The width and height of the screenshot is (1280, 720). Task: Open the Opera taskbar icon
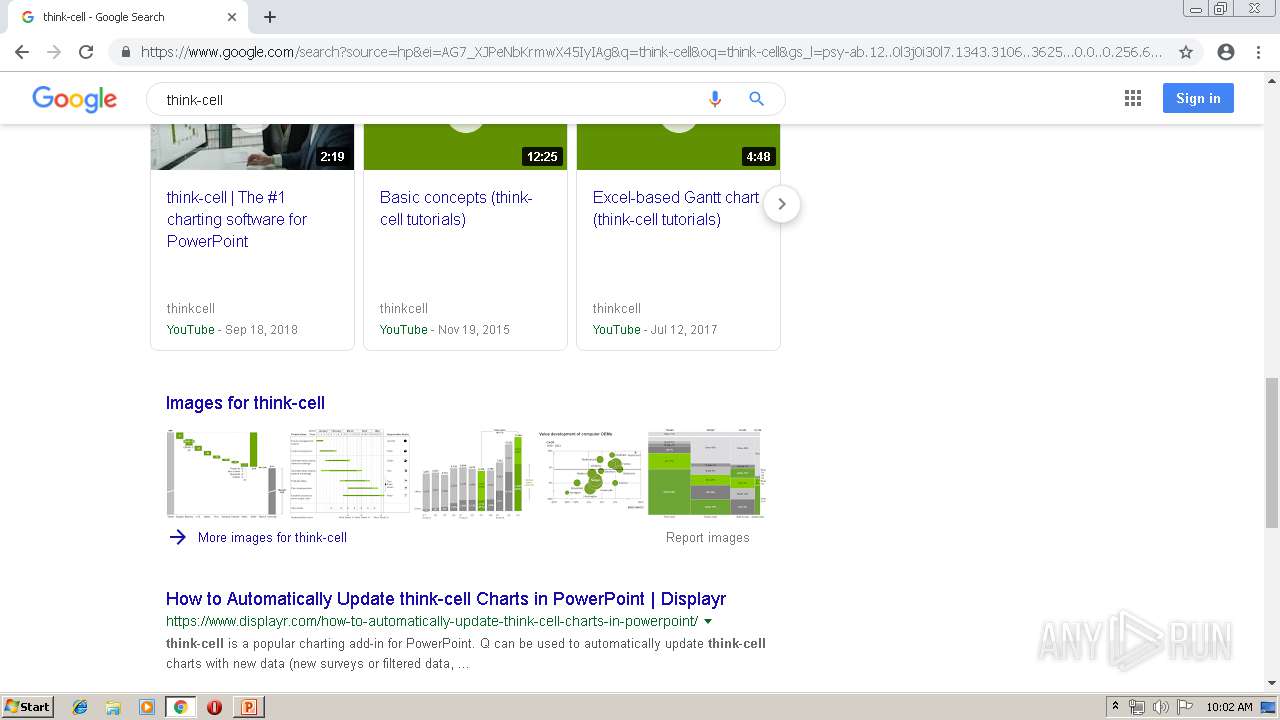[214, 707]
